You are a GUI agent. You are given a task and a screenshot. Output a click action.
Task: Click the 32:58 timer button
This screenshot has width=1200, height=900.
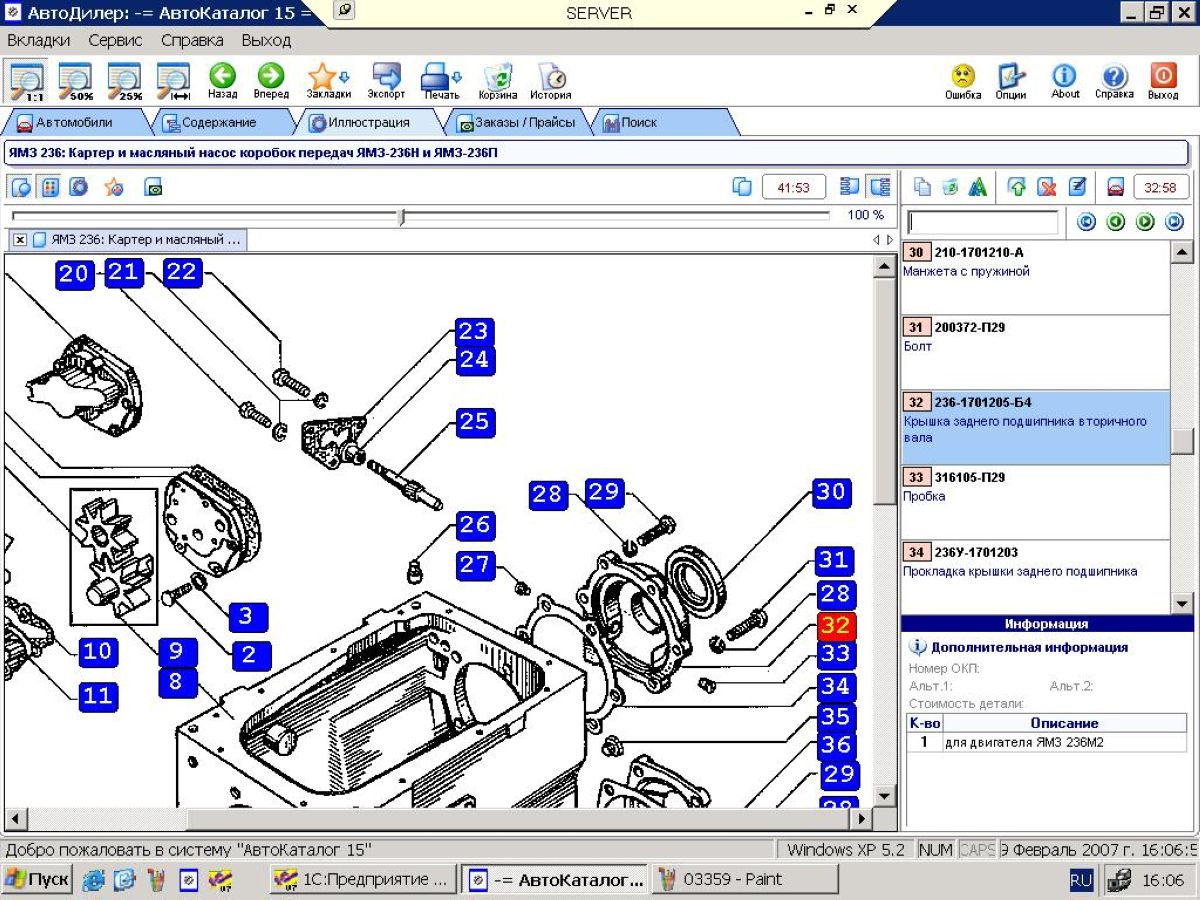pyautogui.click(x=1160, y=187)
